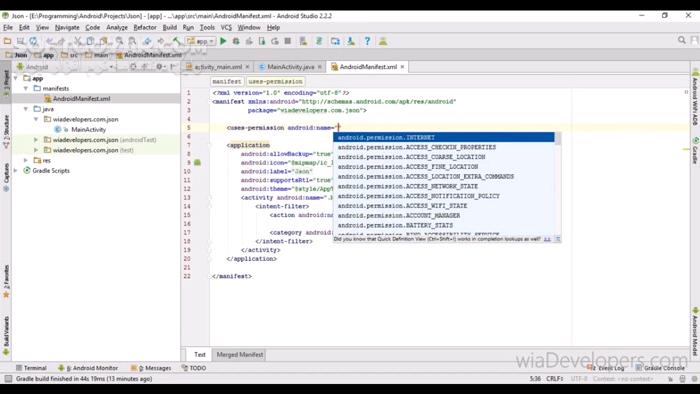Click the Find magnifier icon

[x=119, y=41]
